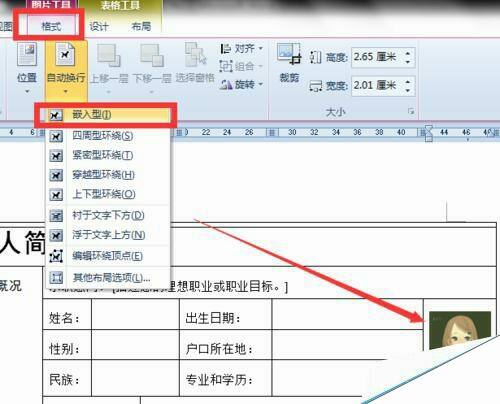Image resolution: width=500 pixels, height=404 pixels.
Task: Click the ruler indent marker near 42
Action: click(429, 133)
